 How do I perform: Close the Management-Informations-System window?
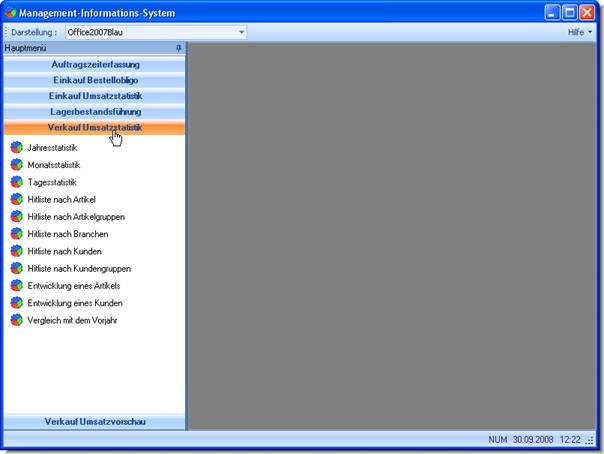pos(587,13)
